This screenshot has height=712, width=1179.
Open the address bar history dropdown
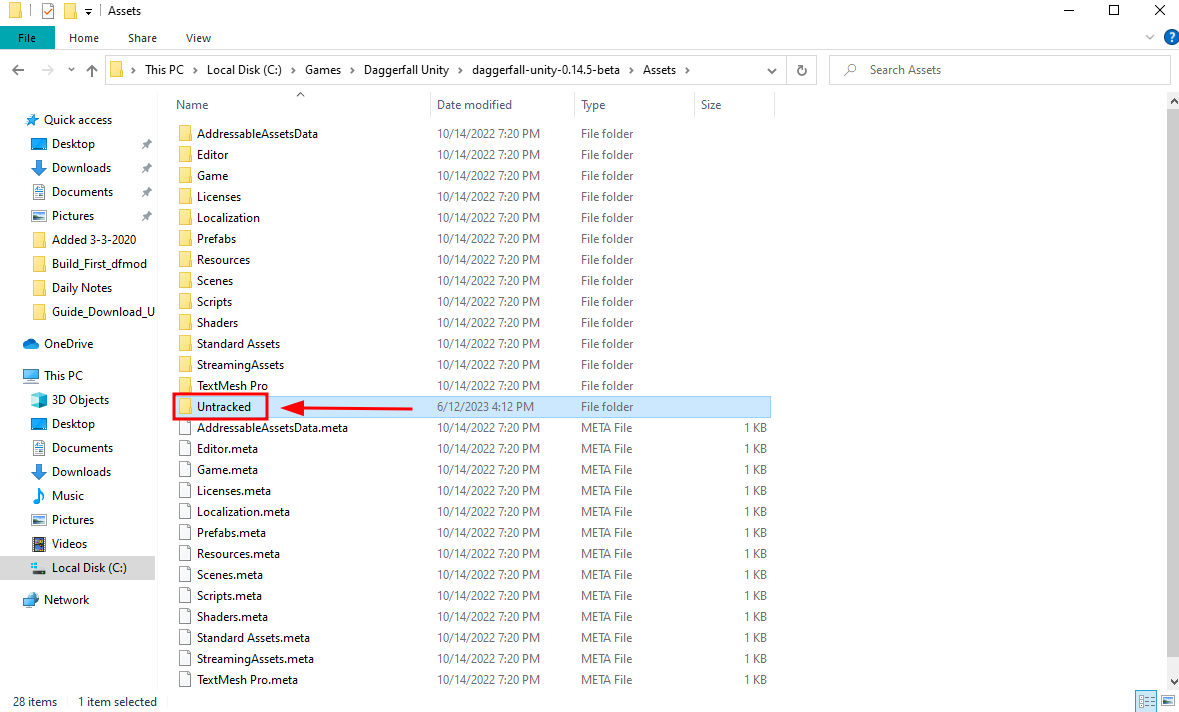point(771,71)
